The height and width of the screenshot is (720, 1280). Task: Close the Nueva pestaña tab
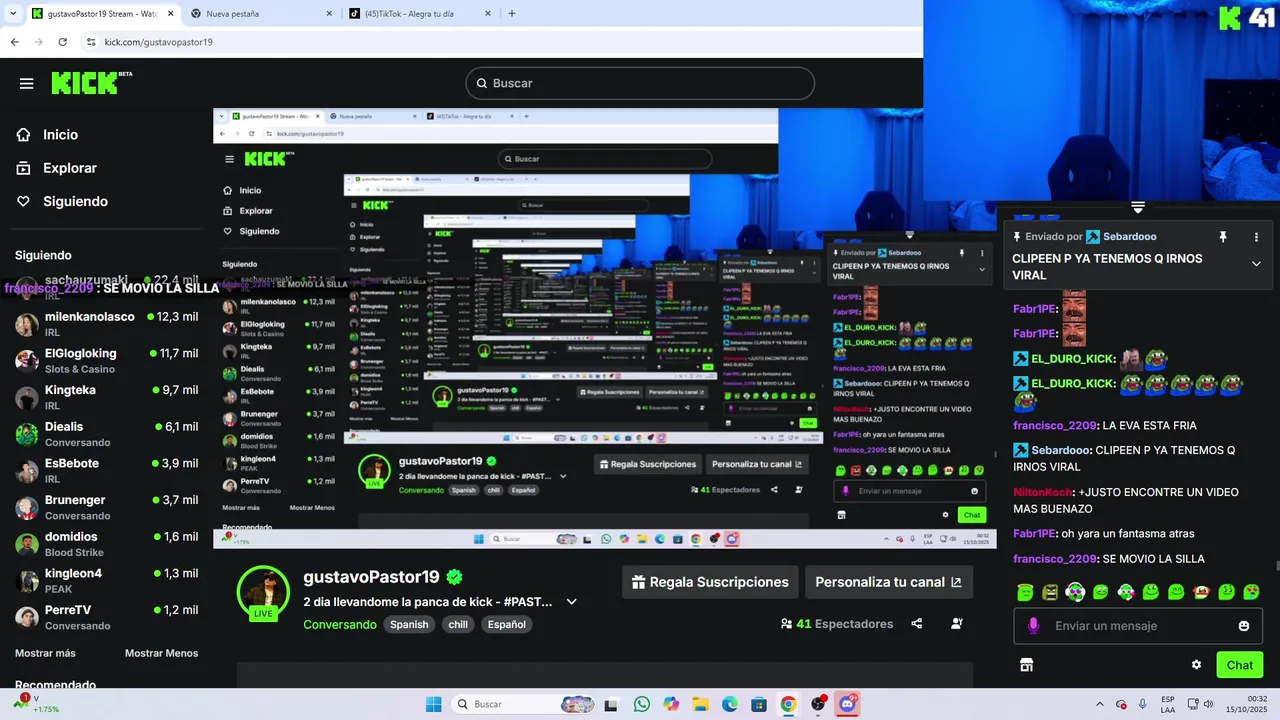[329, 14]
